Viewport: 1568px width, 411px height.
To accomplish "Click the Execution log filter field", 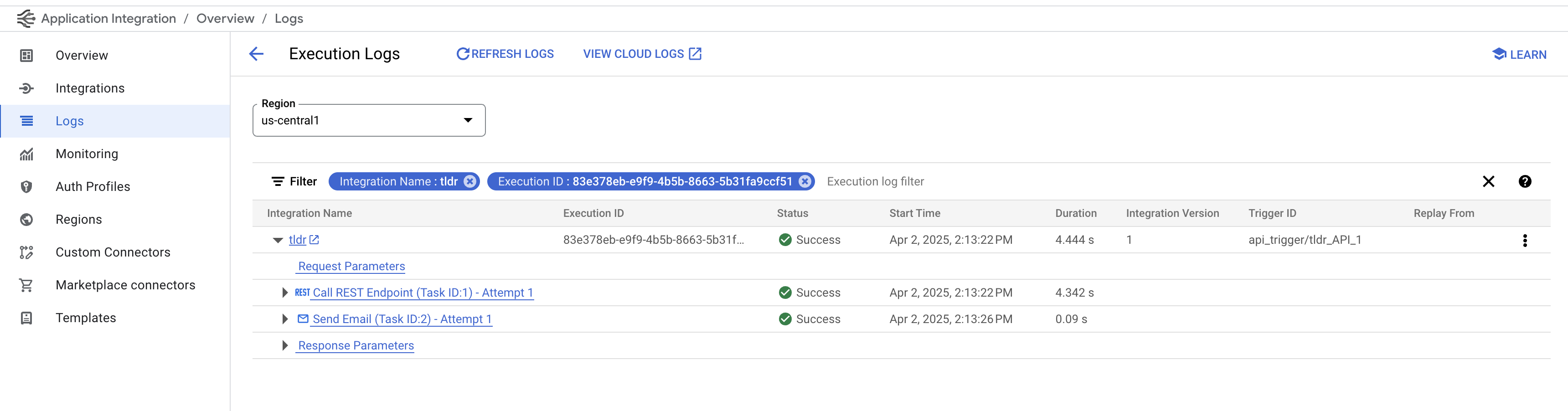I will [x=875, y=181].
